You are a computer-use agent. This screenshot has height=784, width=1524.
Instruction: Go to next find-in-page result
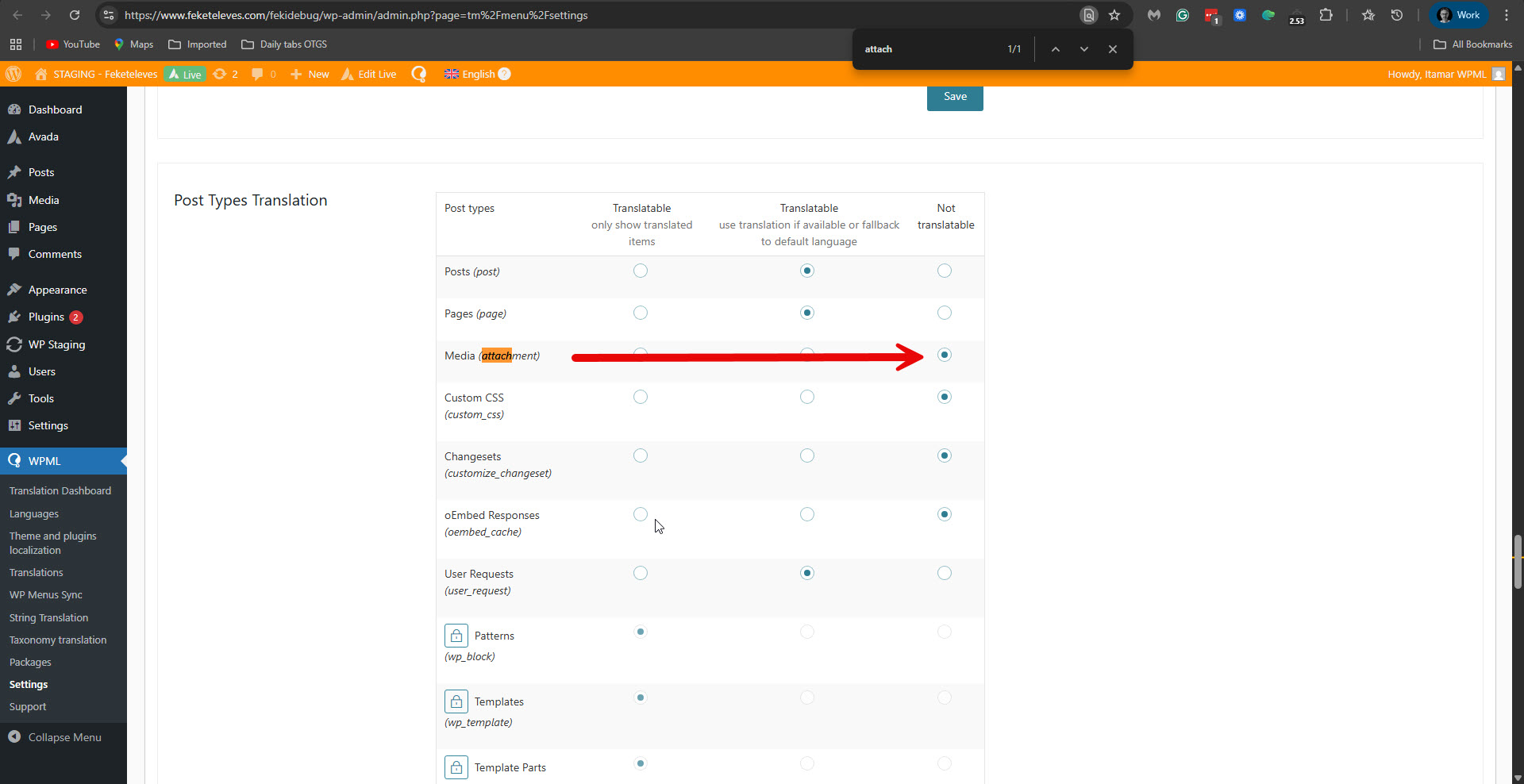(1084, 49)
